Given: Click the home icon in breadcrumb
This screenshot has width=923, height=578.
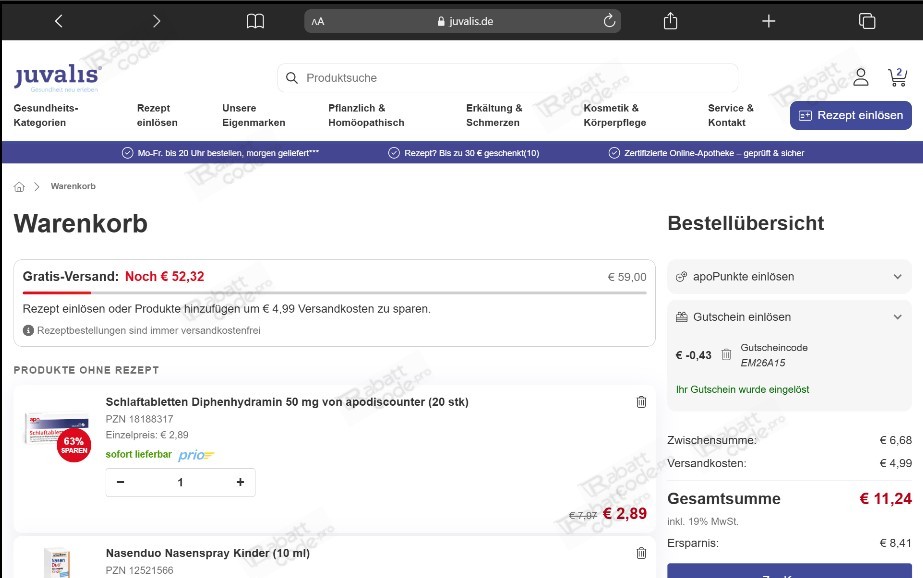Looking at the screenshot, I should tap(19, 187).
